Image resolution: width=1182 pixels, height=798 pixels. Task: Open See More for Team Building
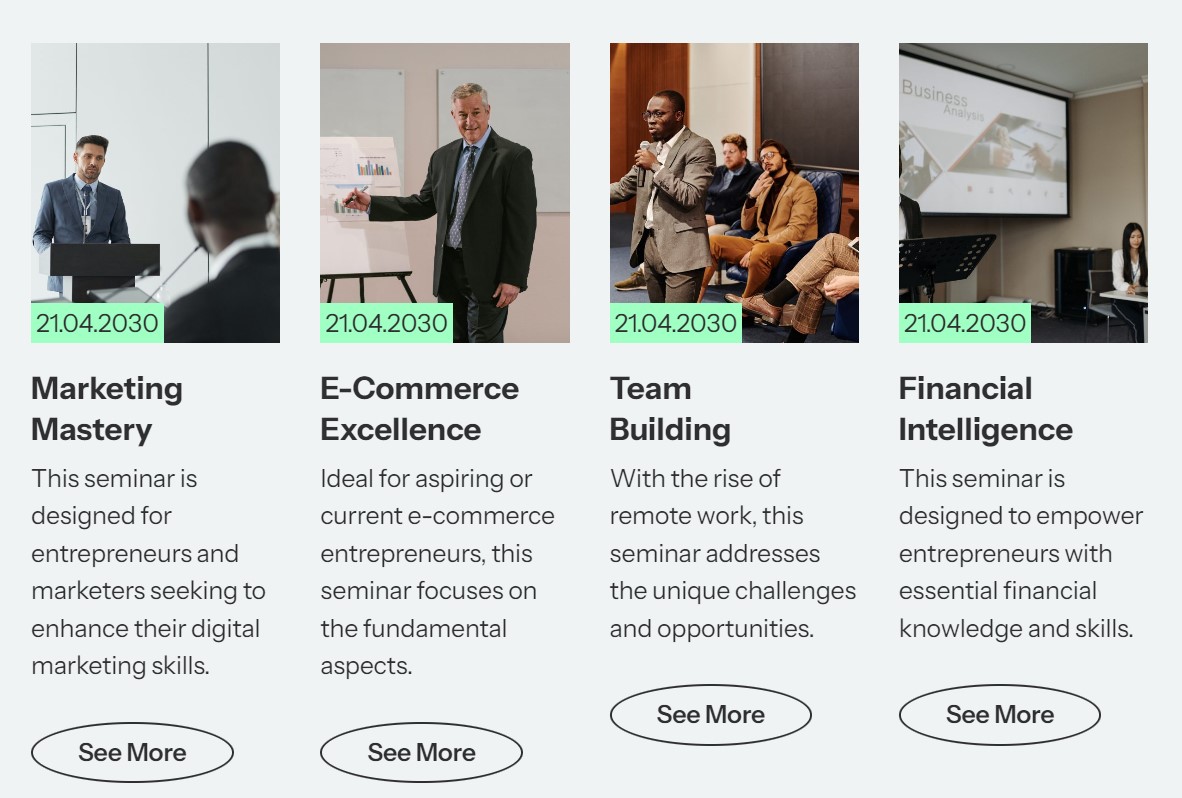point(710,714)
